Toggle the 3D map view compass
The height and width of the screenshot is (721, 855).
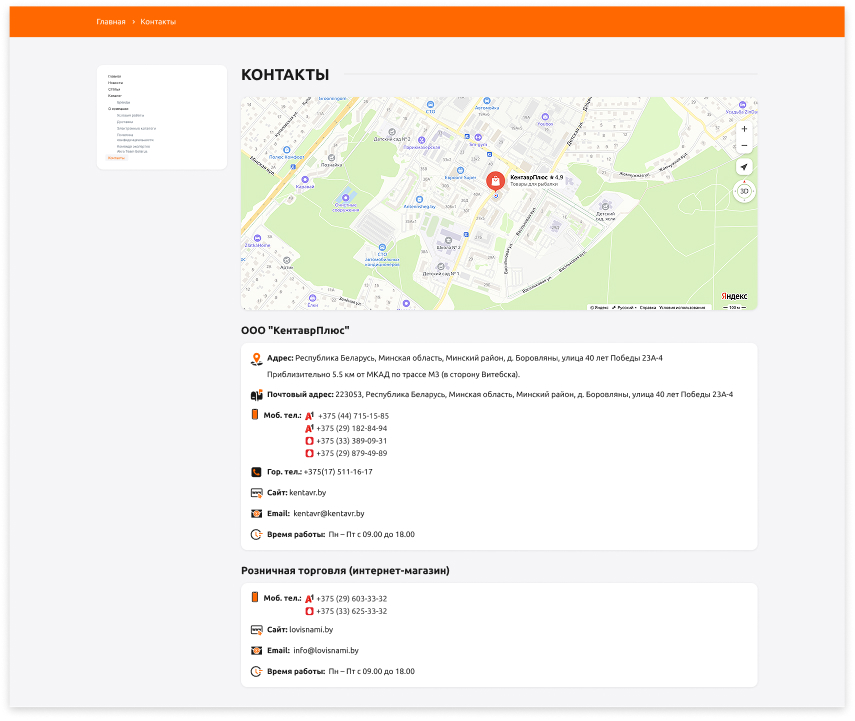point(743,191)
